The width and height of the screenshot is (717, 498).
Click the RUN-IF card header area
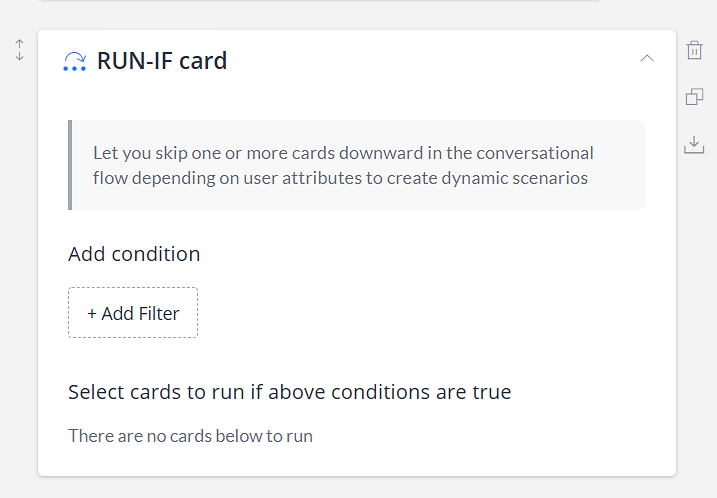(x=357, y=60)
